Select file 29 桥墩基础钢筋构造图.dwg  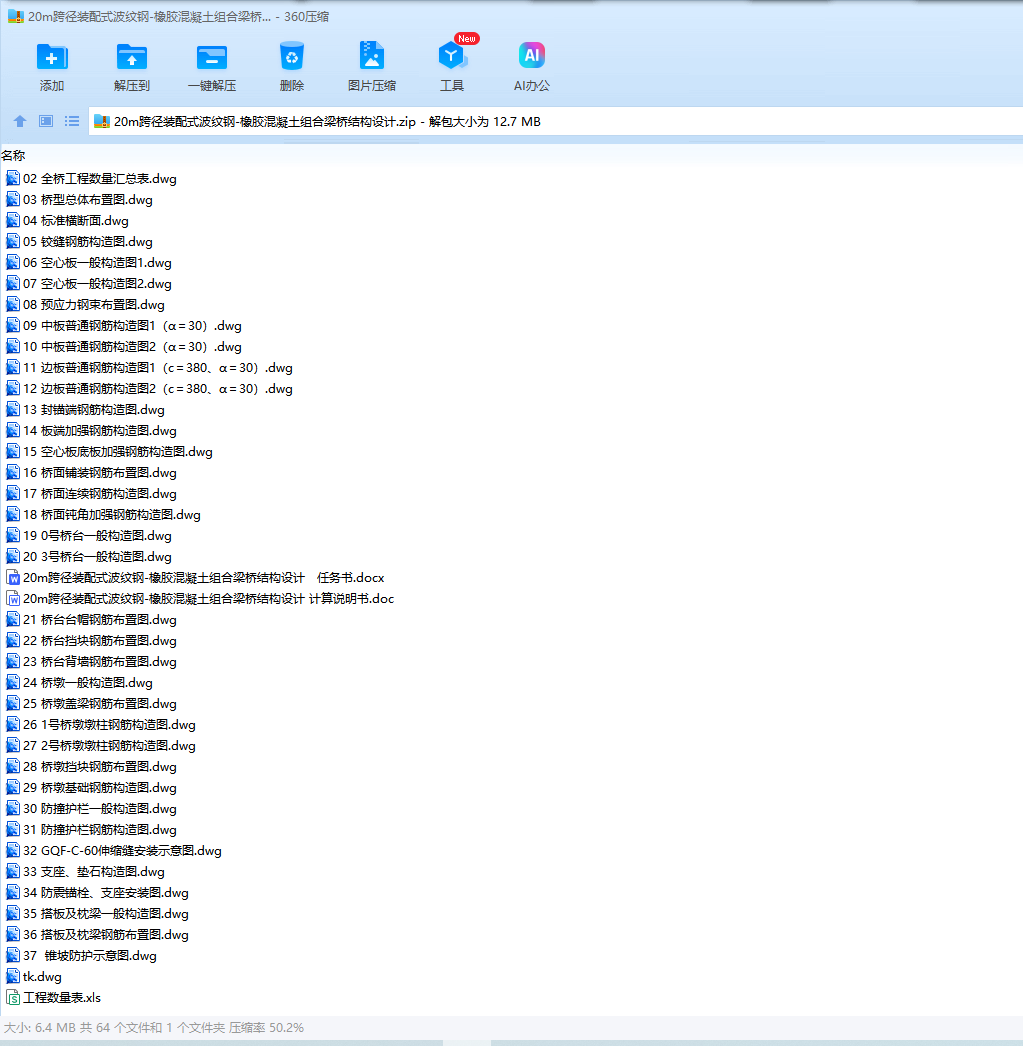click(91, 788)
